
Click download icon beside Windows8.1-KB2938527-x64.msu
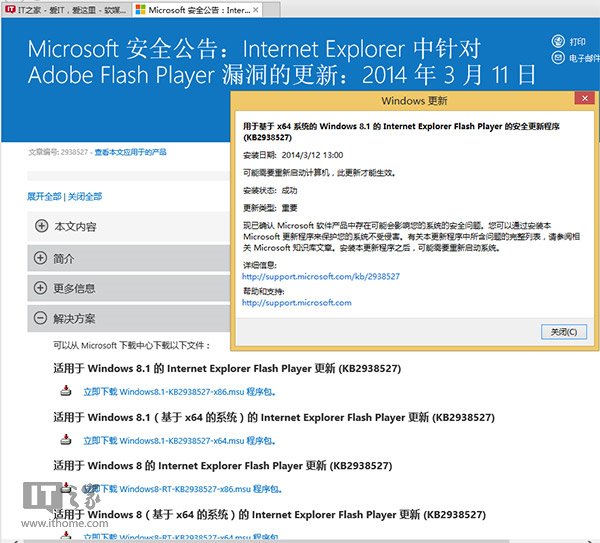pos(67,439)
